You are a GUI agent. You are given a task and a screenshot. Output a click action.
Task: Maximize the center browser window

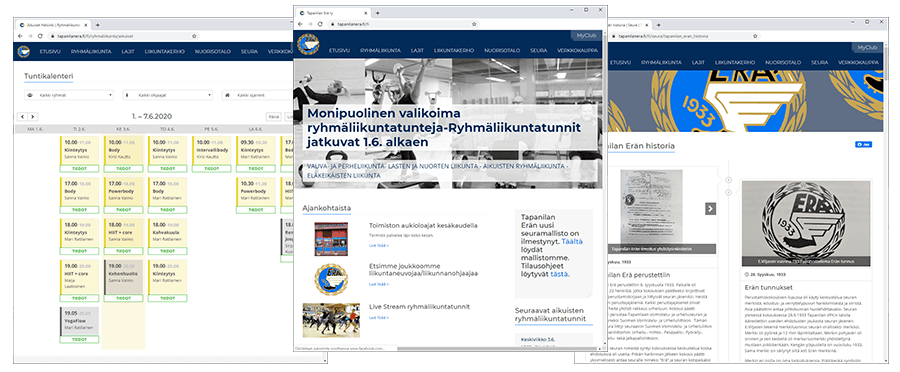point(586,10)
